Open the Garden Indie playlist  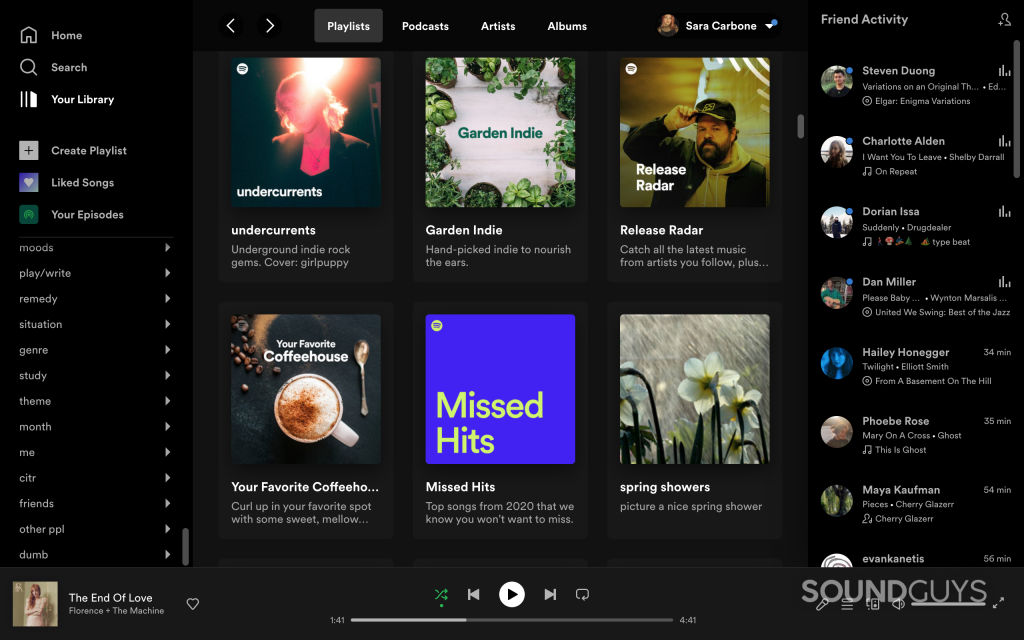(x=500, y=132)
